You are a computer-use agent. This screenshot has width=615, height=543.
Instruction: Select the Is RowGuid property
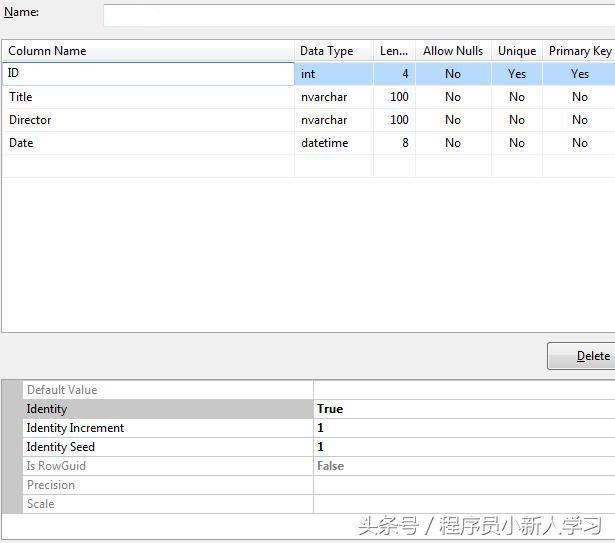pos(168,466)
